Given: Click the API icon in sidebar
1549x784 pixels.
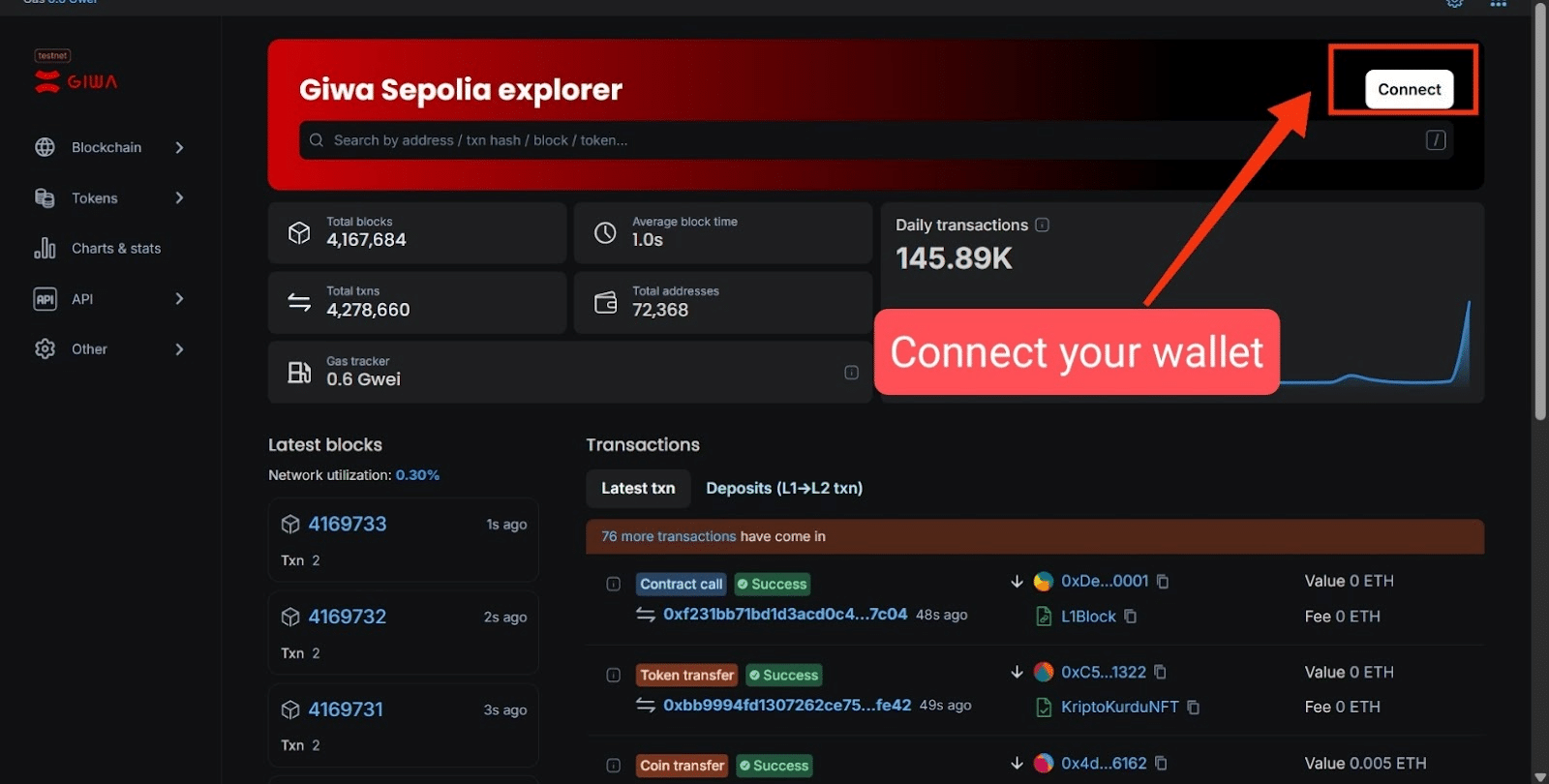Looking at the screenshot, I should (x=45, y=299).
